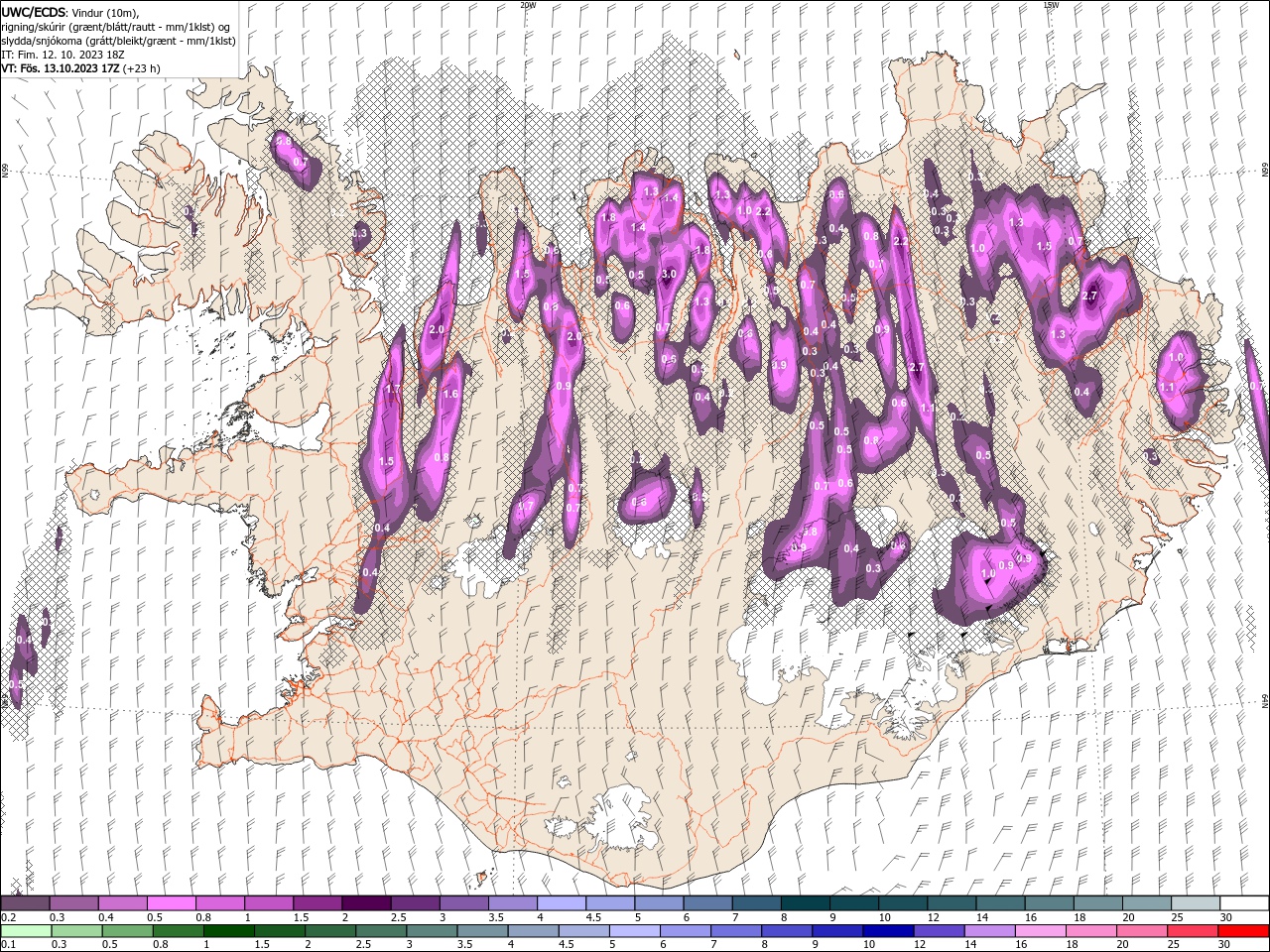1270x952 pixels.
Task: Select the dark purple snow swatch starting at 2
Action: point(366,902)
